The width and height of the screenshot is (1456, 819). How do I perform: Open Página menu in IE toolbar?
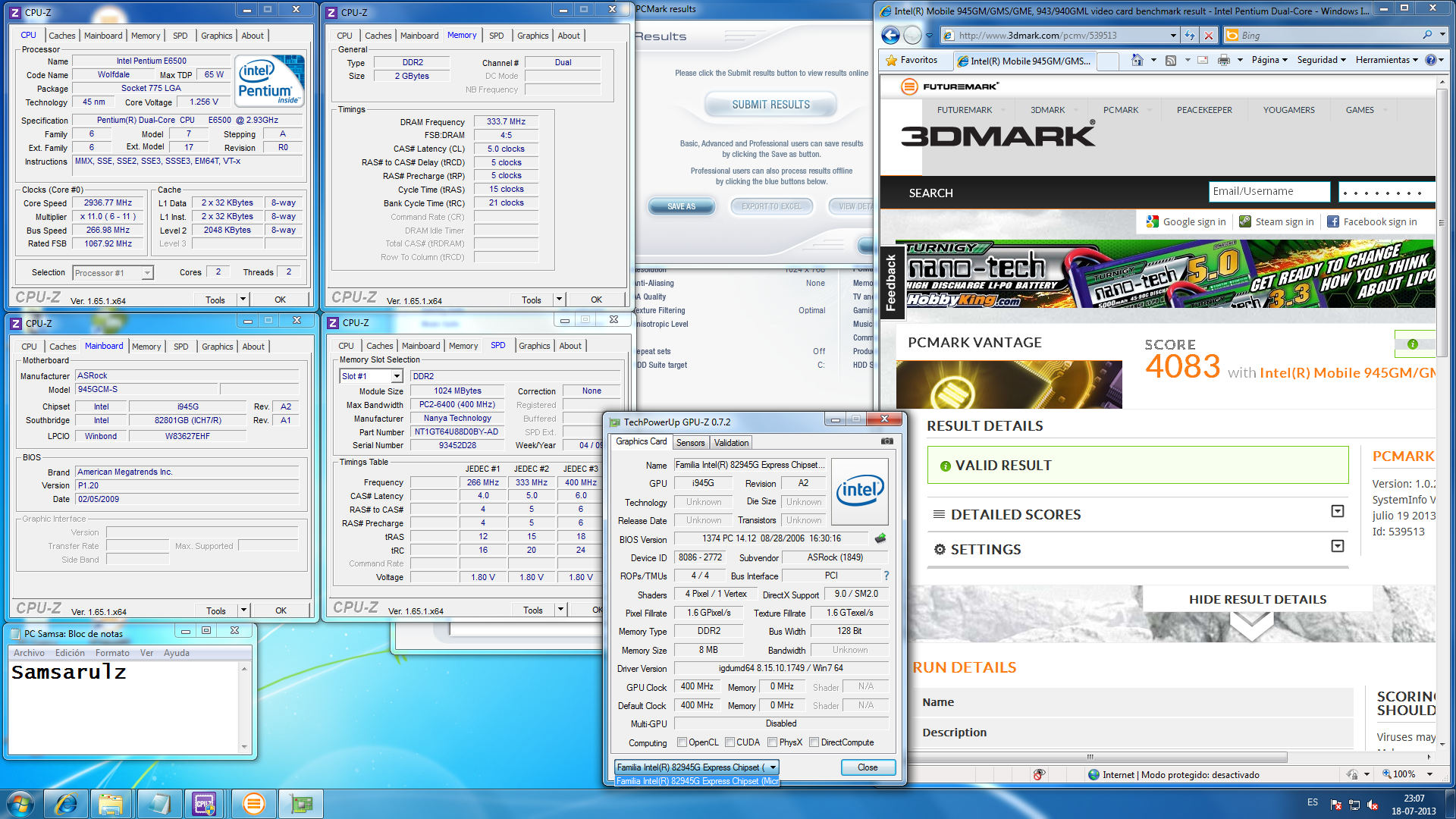click(x=1269, y=60)
